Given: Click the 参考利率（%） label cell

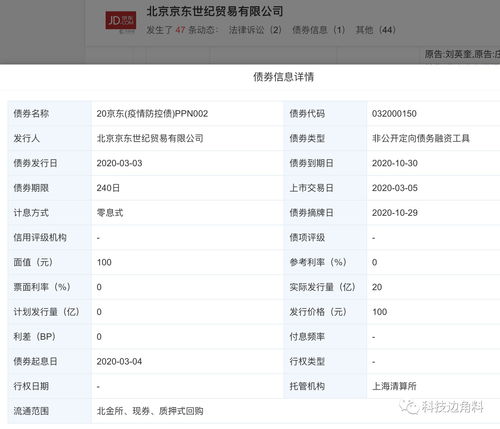Looking at the screenshot, I should point(325,262).
